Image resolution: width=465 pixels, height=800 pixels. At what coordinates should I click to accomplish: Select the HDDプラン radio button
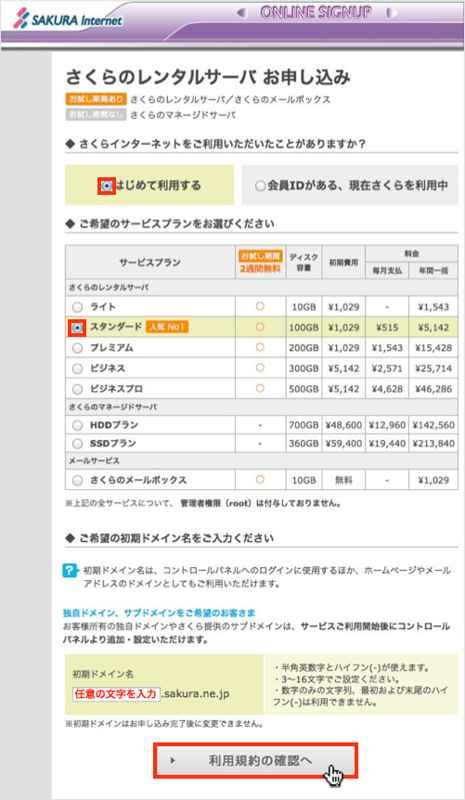[77, 425]
